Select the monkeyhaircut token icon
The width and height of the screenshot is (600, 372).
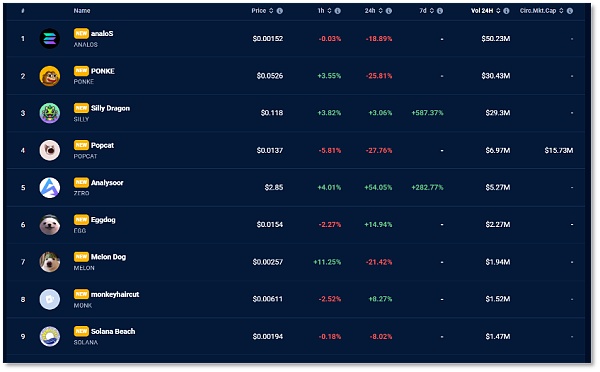click(x=50, y=299)
